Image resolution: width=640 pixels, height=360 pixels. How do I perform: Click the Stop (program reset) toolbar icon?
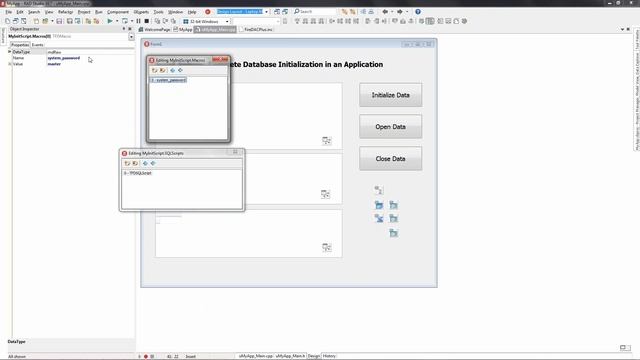click(147, 21)
